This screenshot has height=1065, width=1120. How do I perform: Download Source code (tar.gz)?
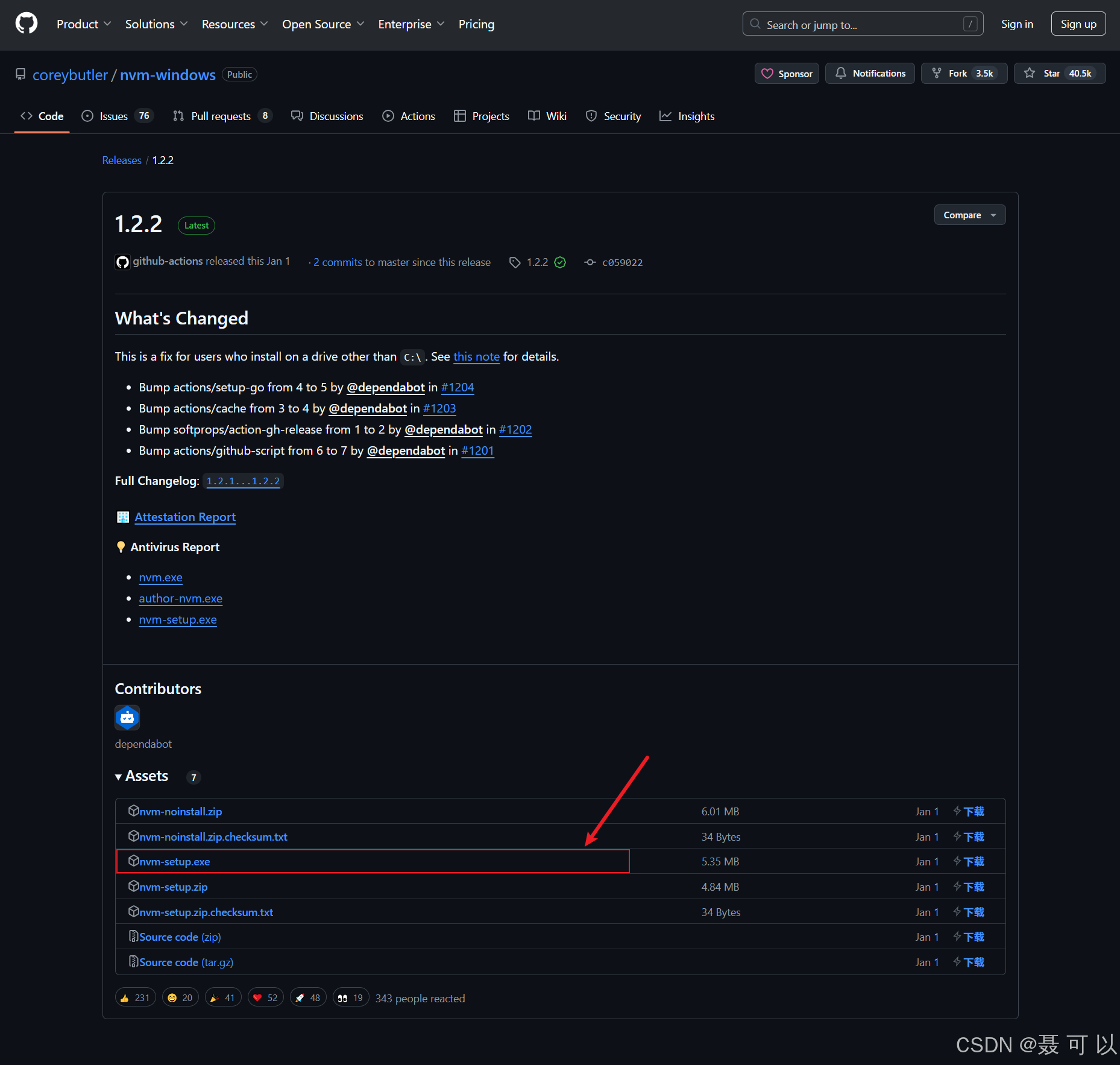click(x=186, y=962)
